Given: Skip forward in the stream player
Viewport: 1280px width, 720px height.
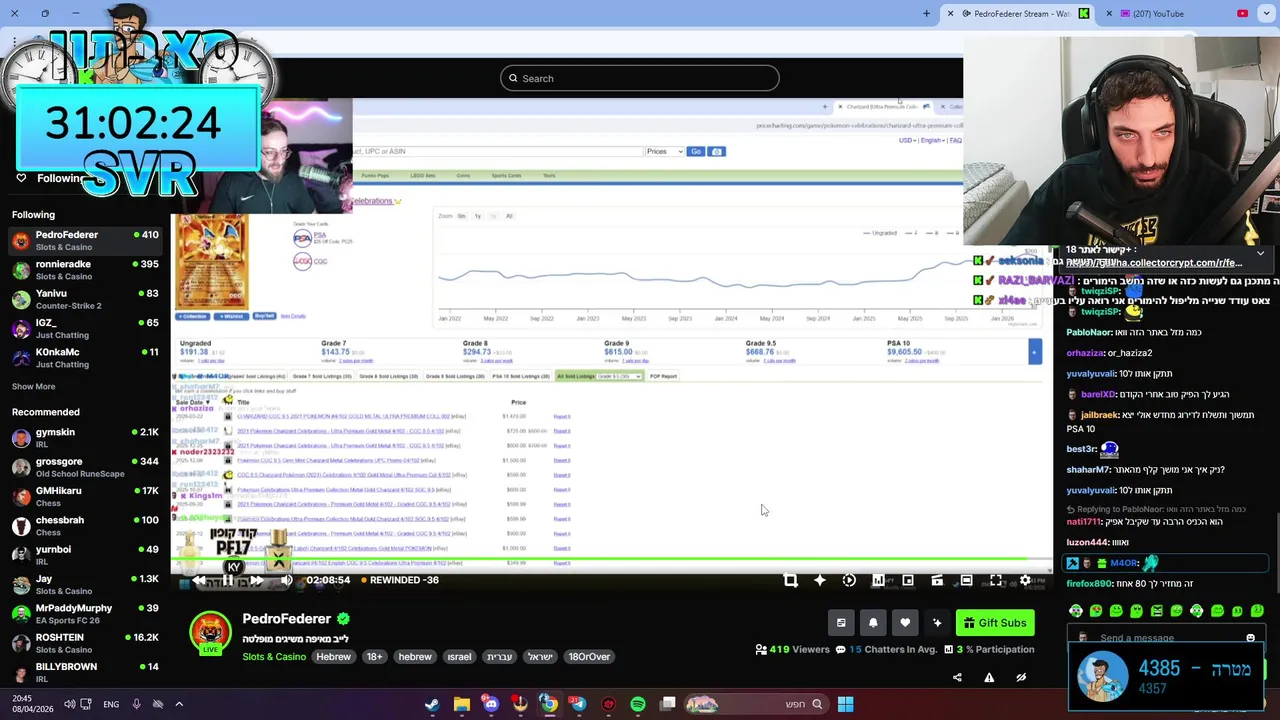Looking at the screenshot, I should click(x=256, y=580).
